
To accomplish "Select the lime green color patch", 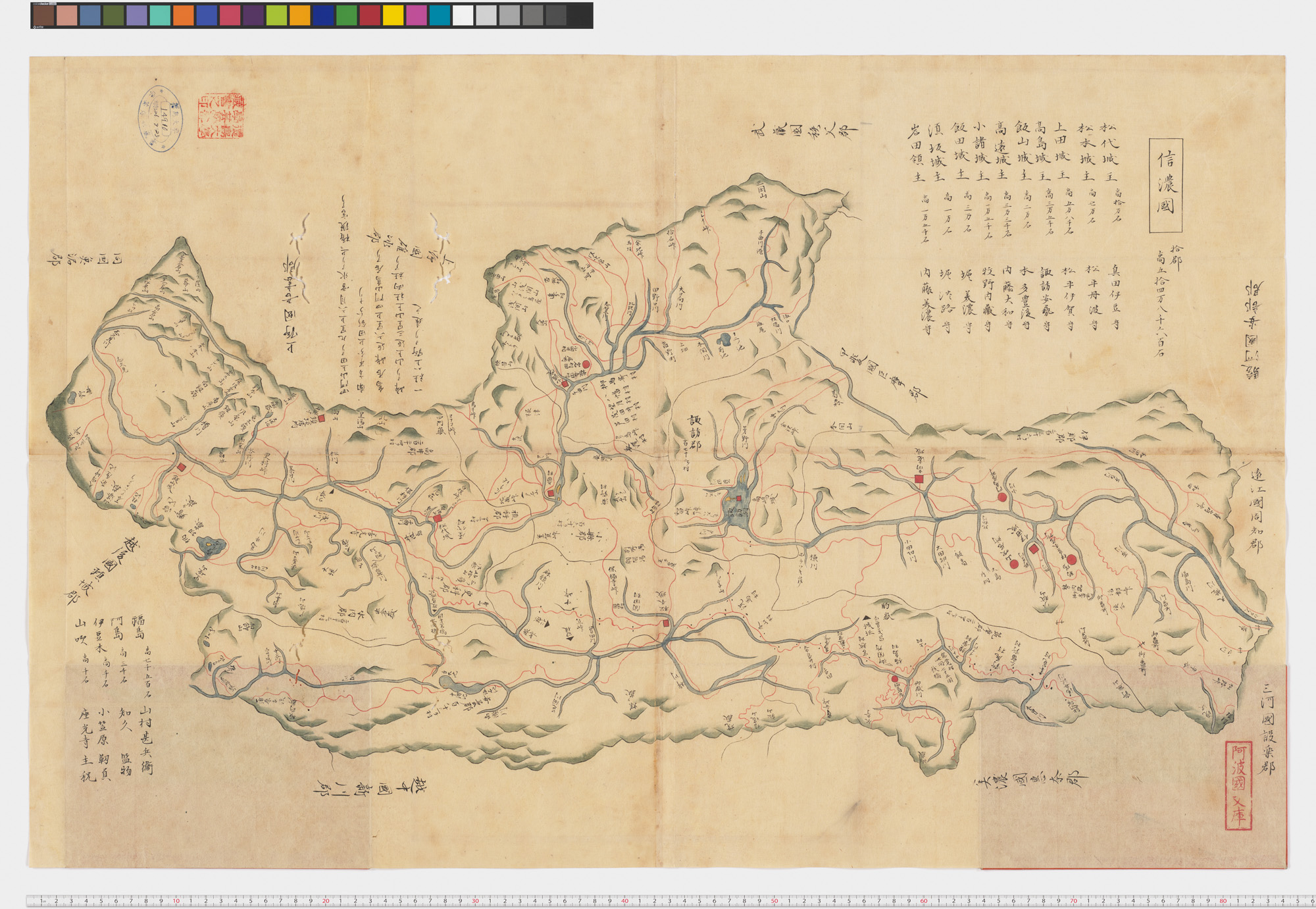I will (276, 16).
